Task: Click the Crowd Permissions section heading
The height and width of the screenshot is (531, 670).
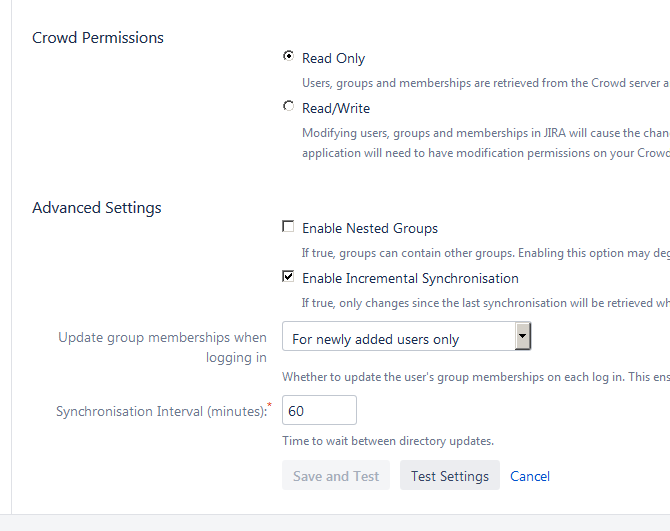Action: [x=98, y=38]
